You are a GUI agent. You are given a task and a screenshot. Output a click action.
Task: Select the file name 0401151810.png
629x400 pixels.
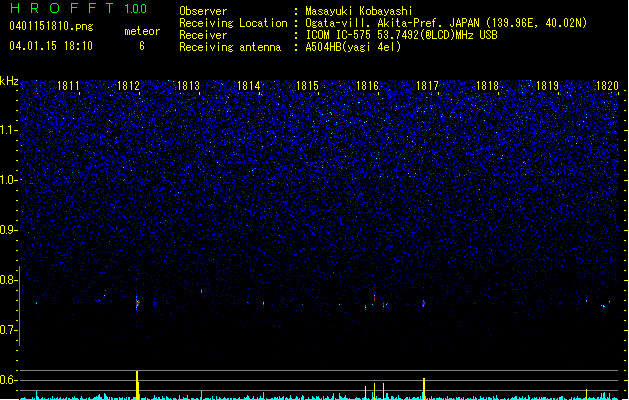click(51, 27)
